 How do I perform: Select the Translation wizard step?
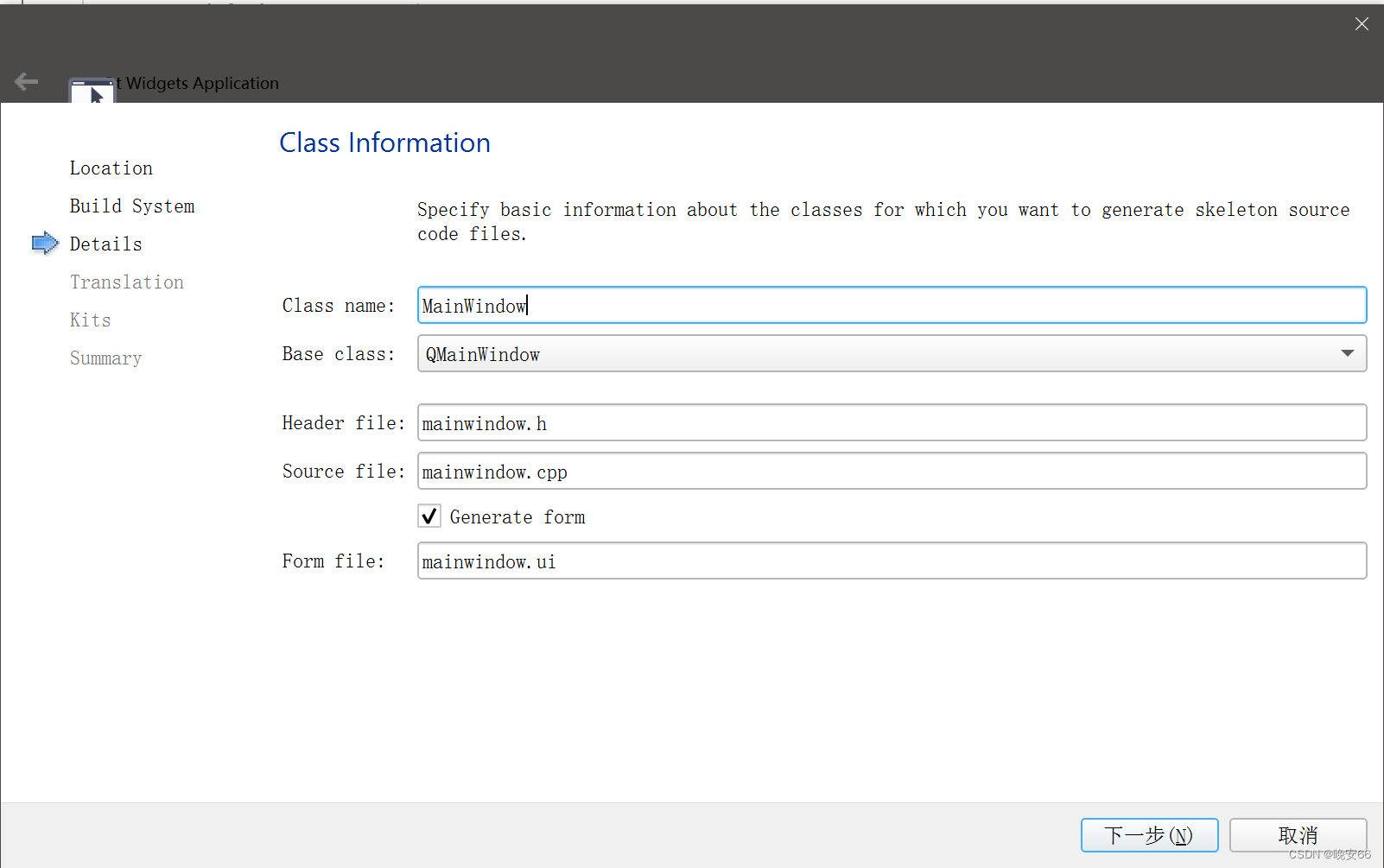(x=127, y=282)
